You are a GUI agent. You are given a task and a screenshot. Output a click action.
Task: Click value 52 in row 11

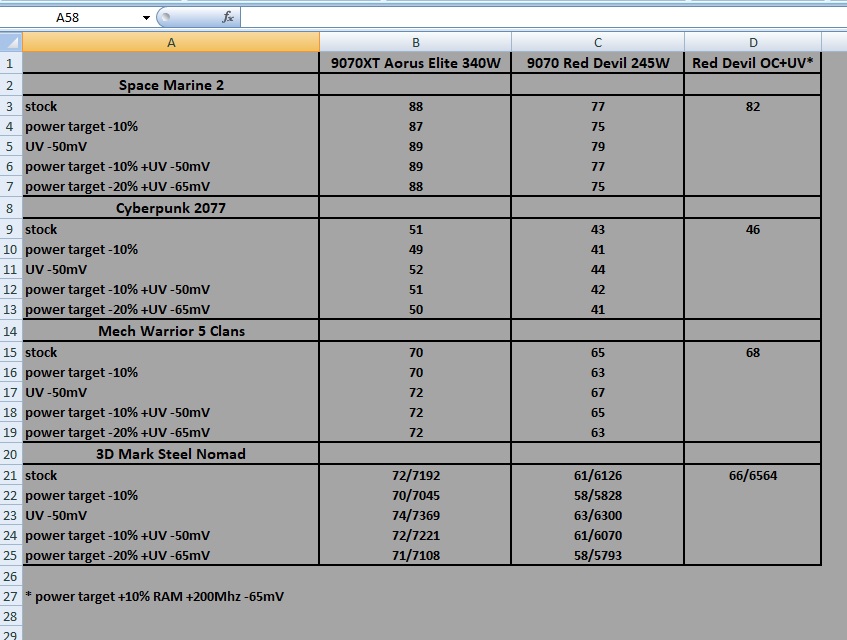(415, 270)
